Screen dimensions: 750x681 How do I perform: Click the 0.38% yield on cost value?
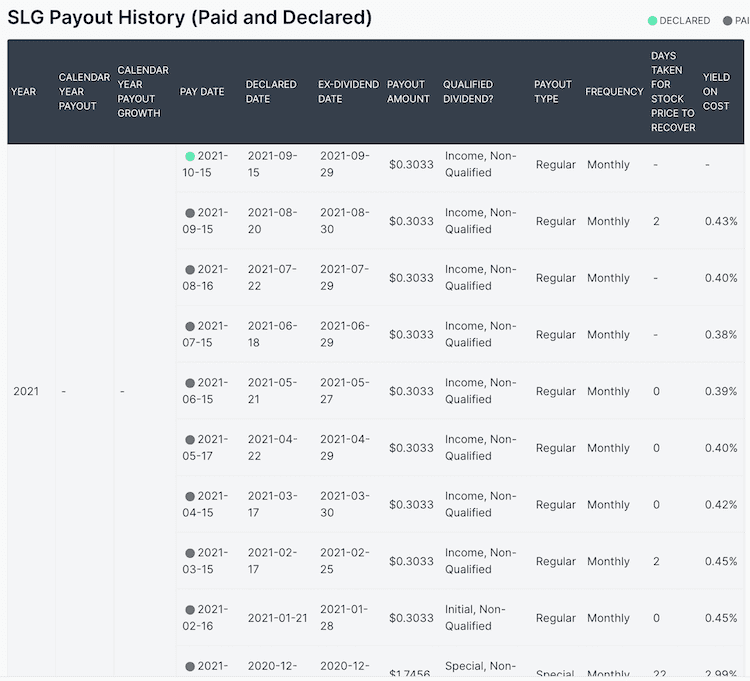click(721, 334)
